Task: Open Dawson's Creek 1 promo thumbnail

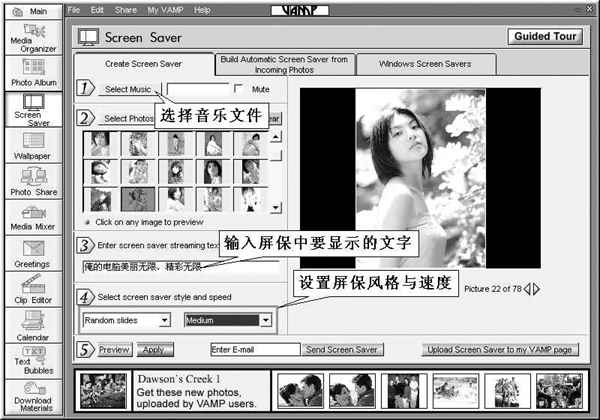Action: pos(103,391)
